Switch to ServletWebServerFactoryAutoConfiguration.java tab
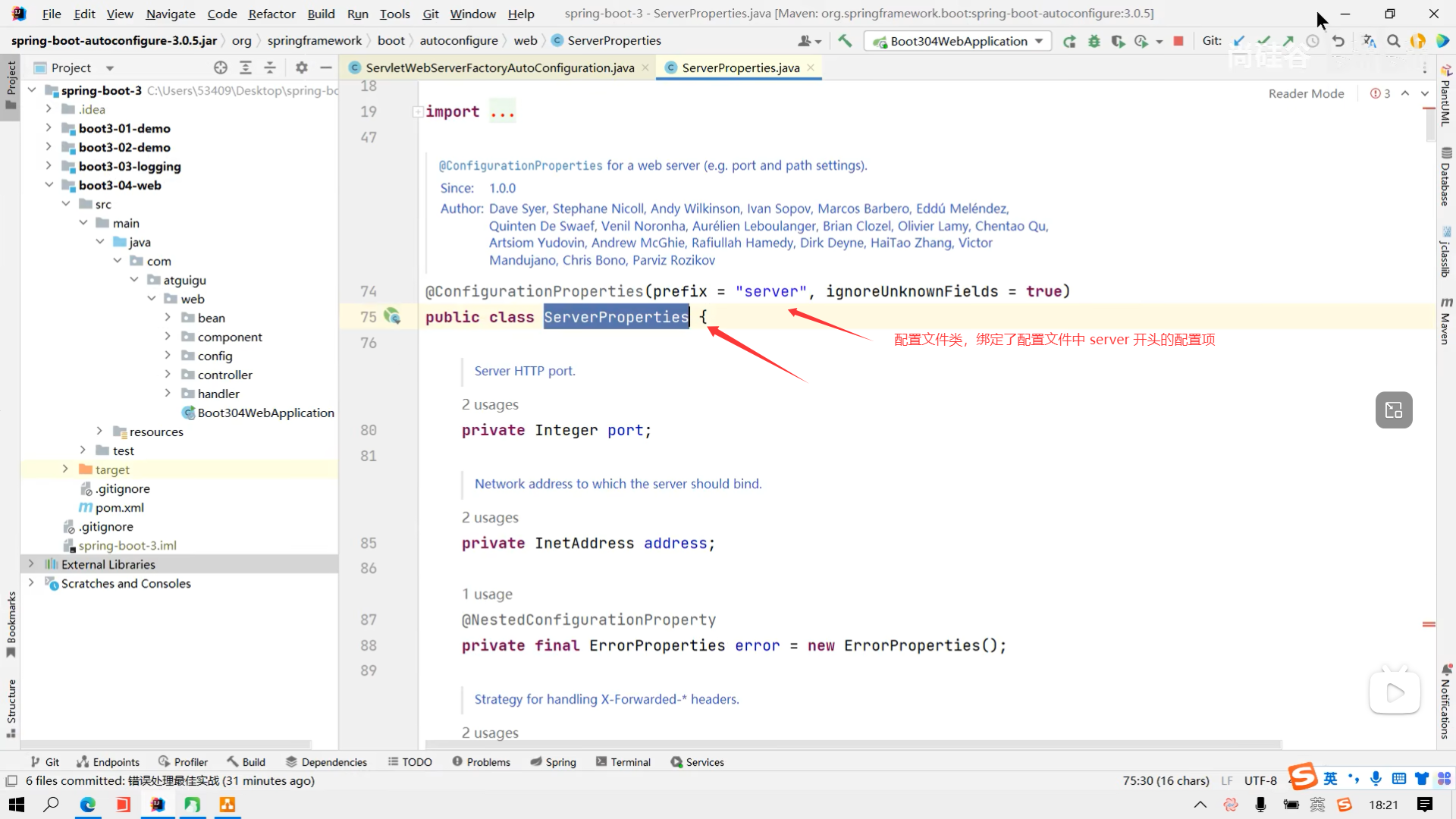The width and height of the screenshot is (1456, 819). (499, 67)
